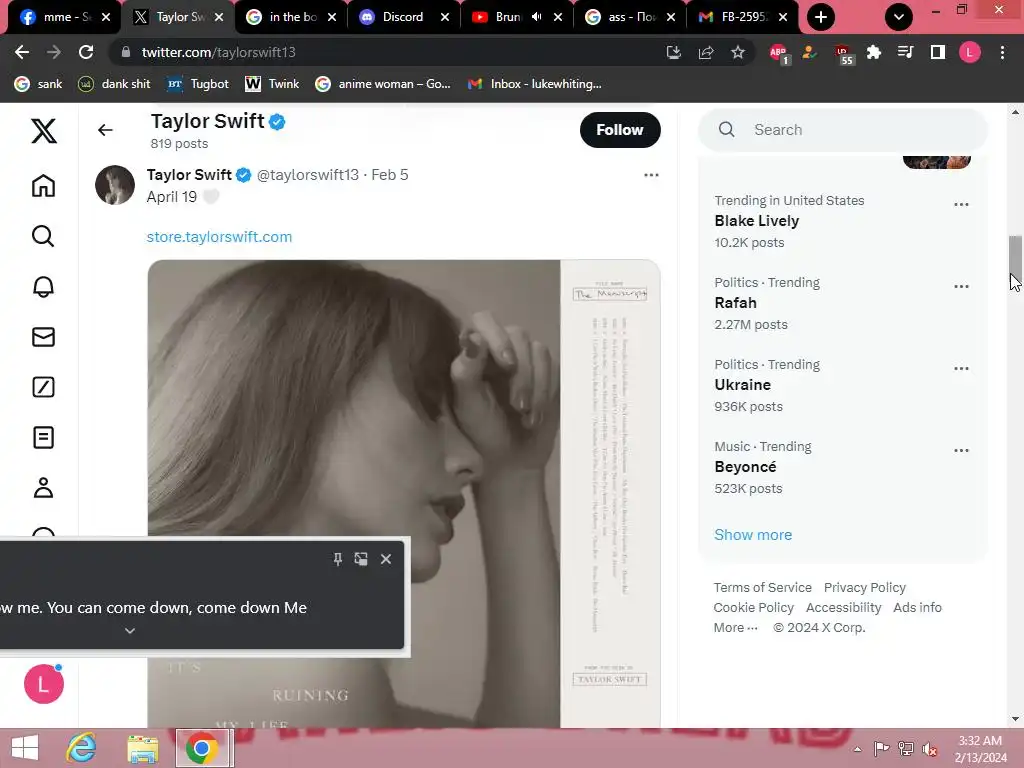Open Ukraine trending topic
This screenshot has height=768, width=1024.
[743, 385]
